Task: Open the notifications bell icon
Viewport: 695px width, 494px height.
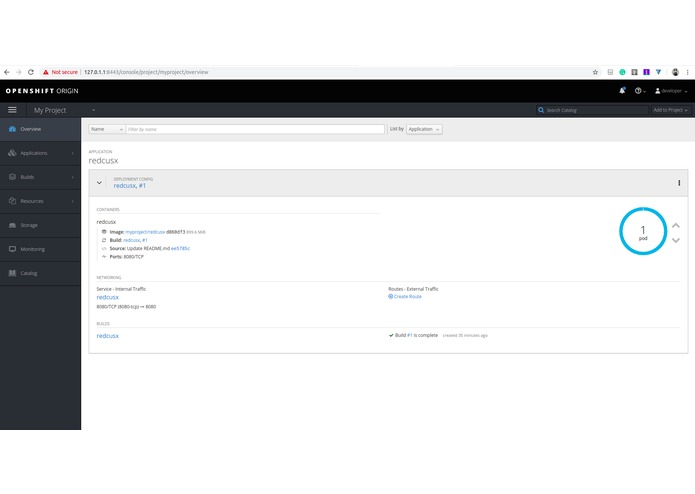Action: [x=622, y=91]
